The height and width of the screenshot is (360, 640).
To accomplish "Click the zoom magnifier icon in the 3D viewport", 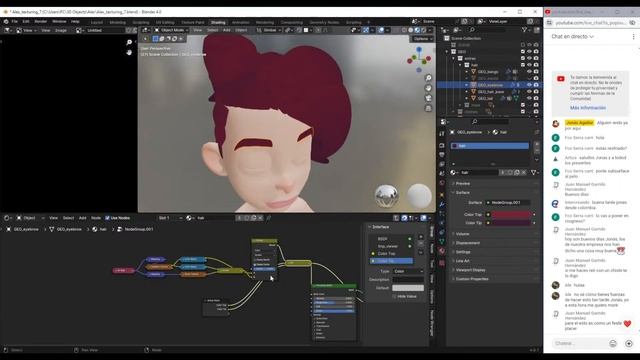I will [428, 78].
